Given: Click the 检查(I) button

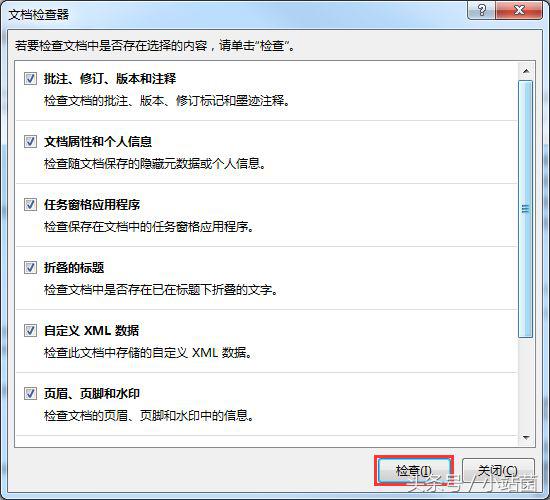Looking at the screenshot, I should pos(414,471).
